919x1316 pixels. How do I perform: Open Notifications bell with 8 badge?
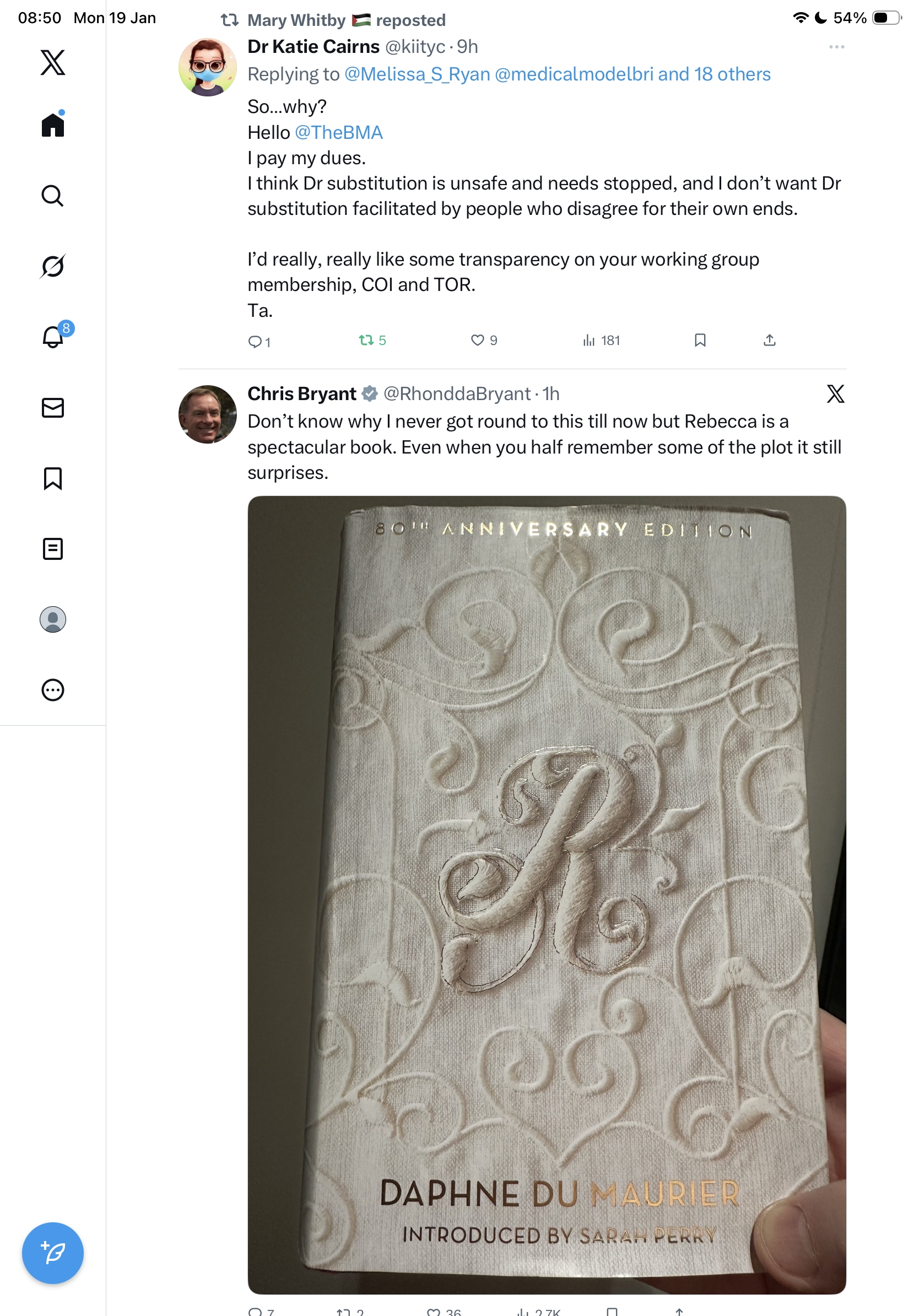[x=53, y=337]
